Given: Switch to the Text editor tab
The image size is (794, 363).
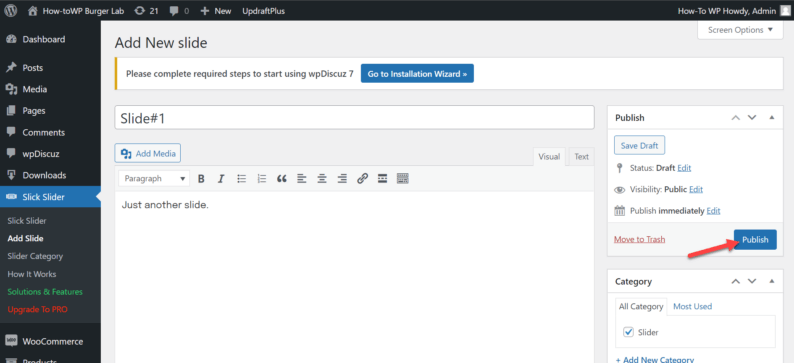Looking at the screenshot, I should (581, 157).
